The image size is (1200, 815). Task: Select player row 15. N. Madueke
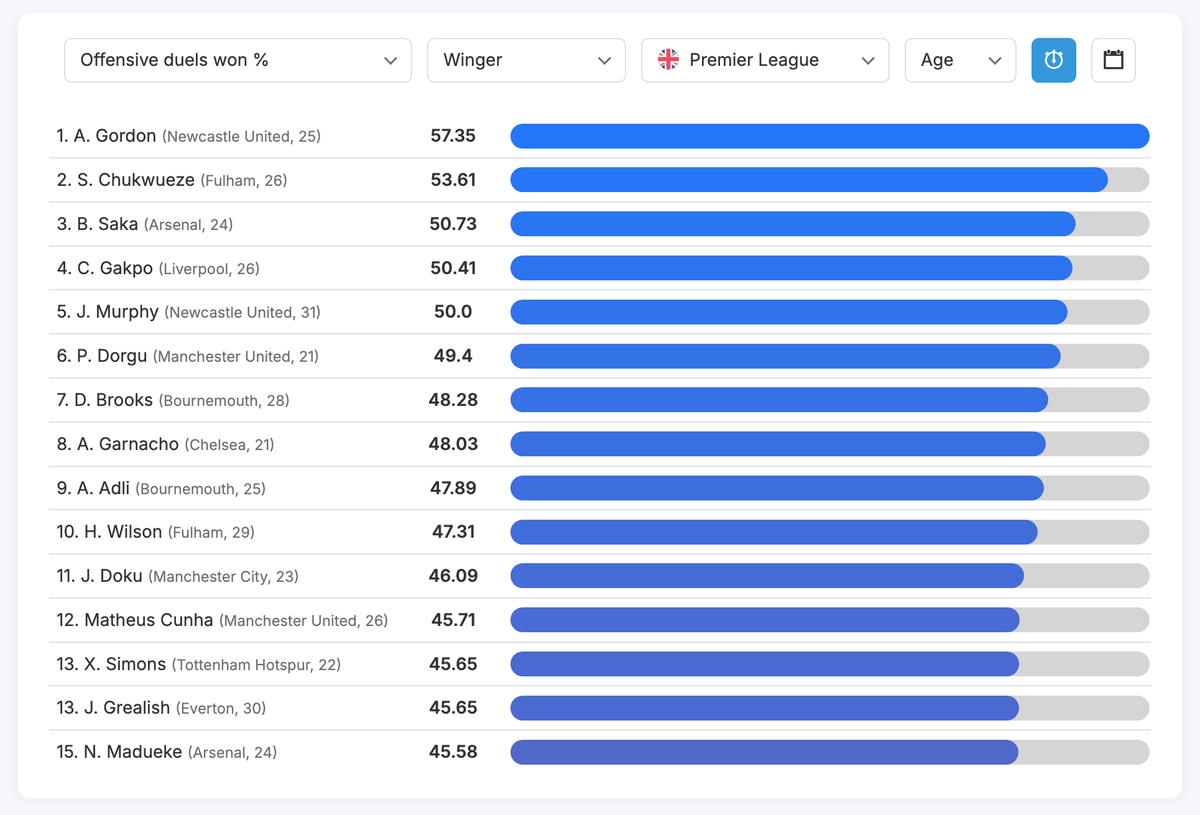point(602,752)
